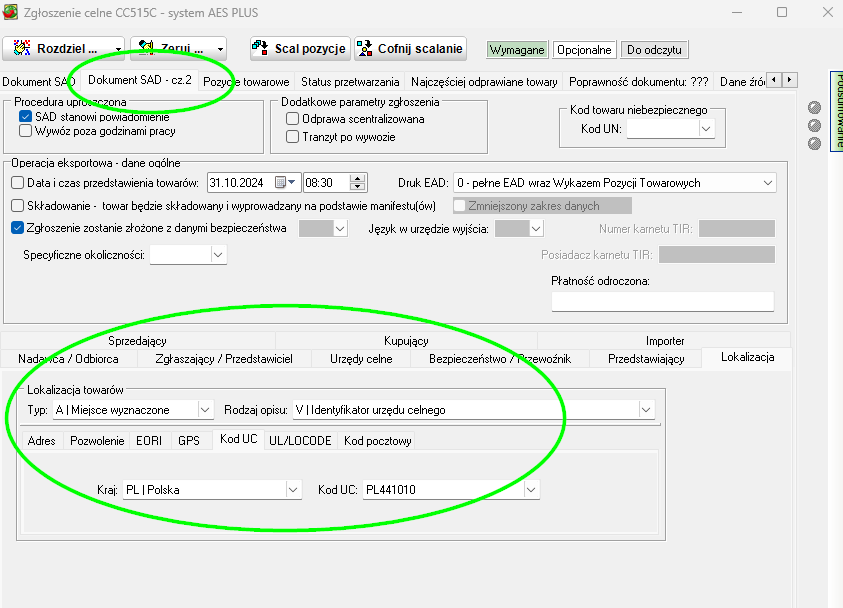843x608 pixels.
Task: Check Składowanie towar będzie składowany checkbox
Action: [x=18, y=205]
